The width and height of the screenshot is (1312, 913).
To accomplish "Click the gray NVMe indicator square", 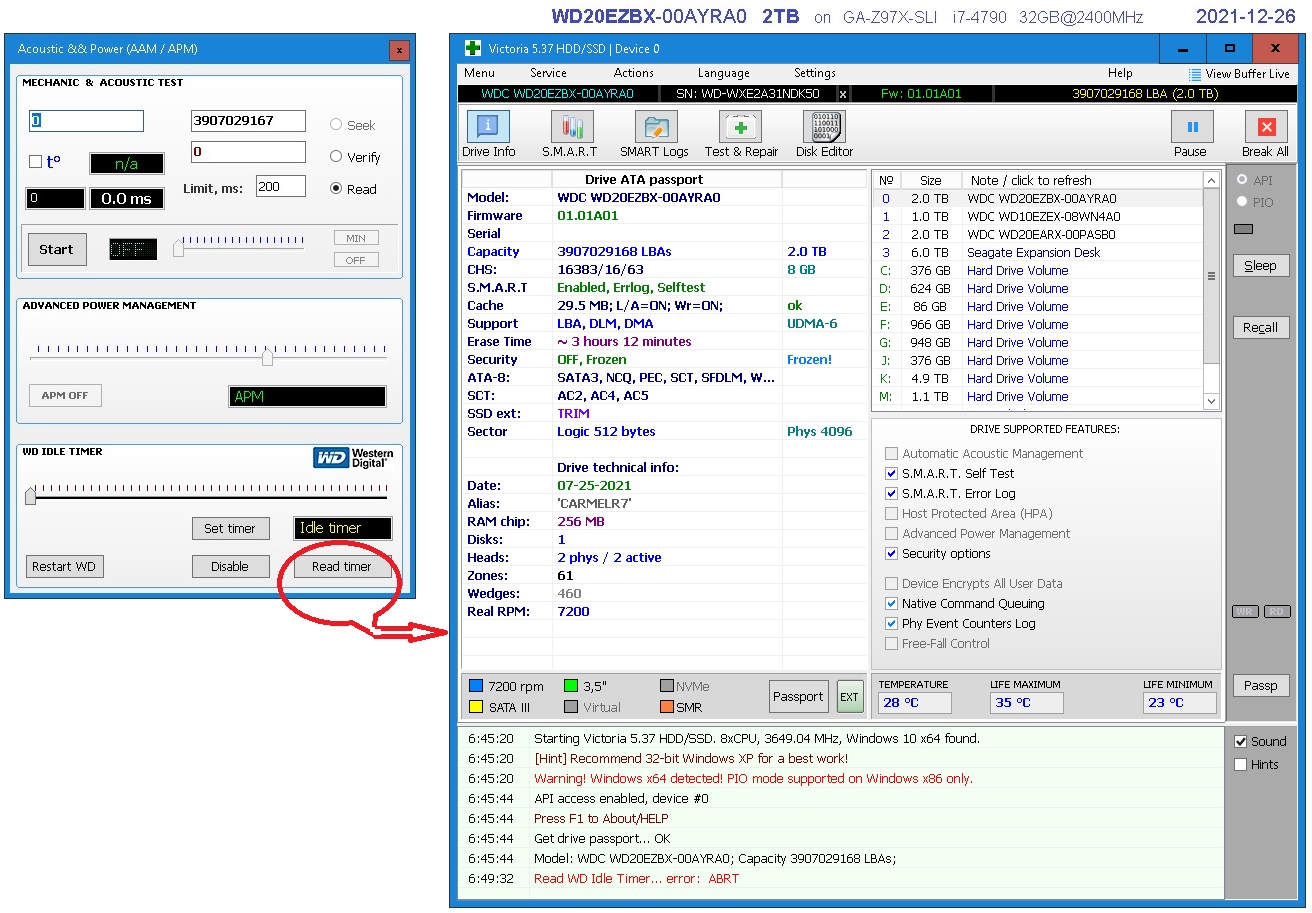I will coord(667,686).
